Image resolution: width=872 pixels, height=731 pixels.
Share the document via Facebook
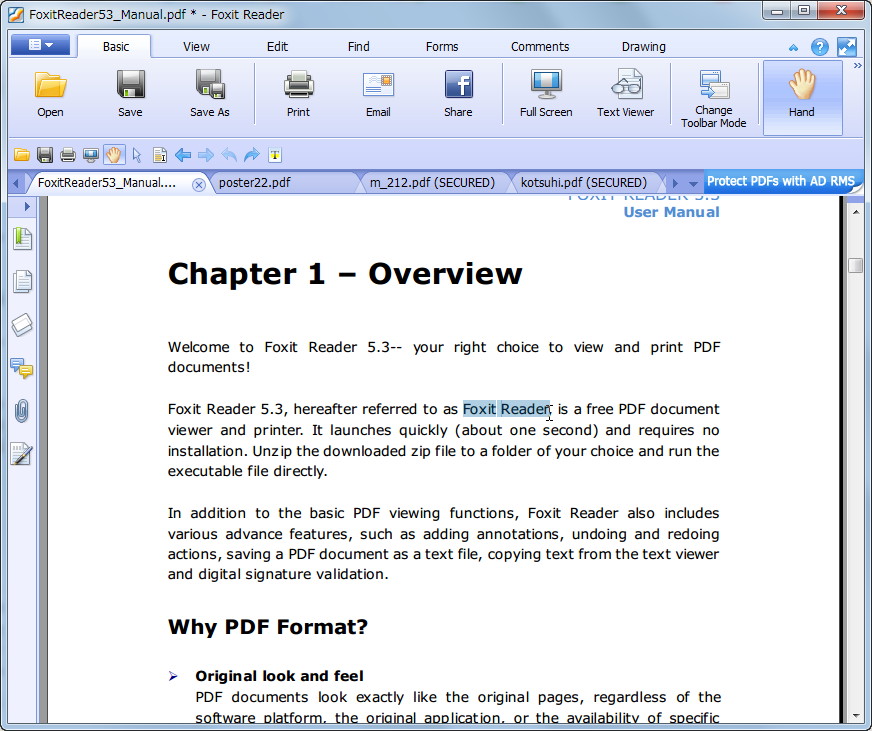point(458,94)
